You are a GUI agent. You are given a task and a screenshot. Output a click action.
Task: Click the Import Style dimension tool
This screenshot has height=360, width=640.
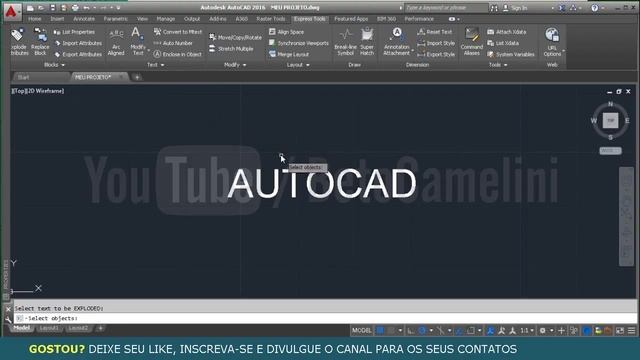tap(436, 43)
